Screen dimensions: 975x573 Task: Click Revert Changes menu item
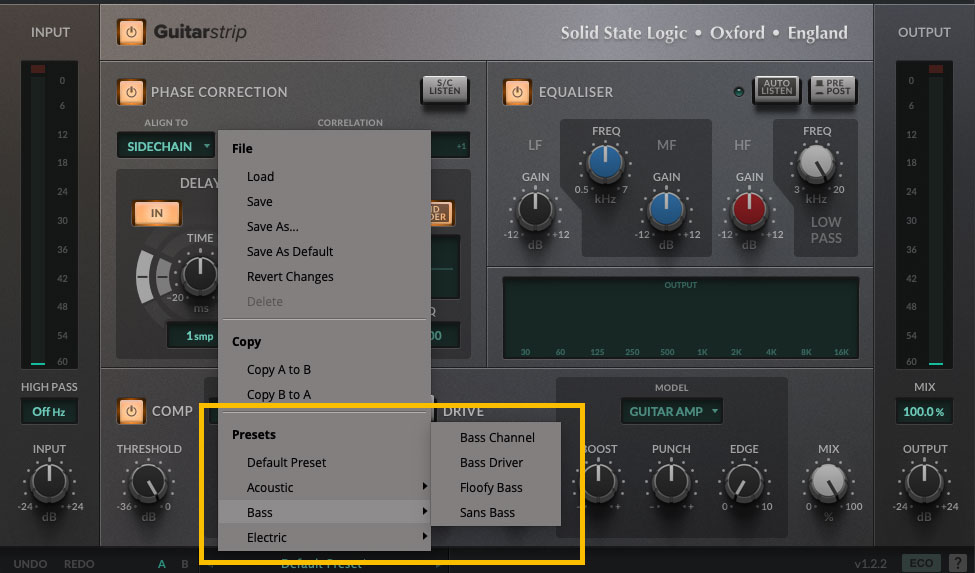click(x=290, y=277)
